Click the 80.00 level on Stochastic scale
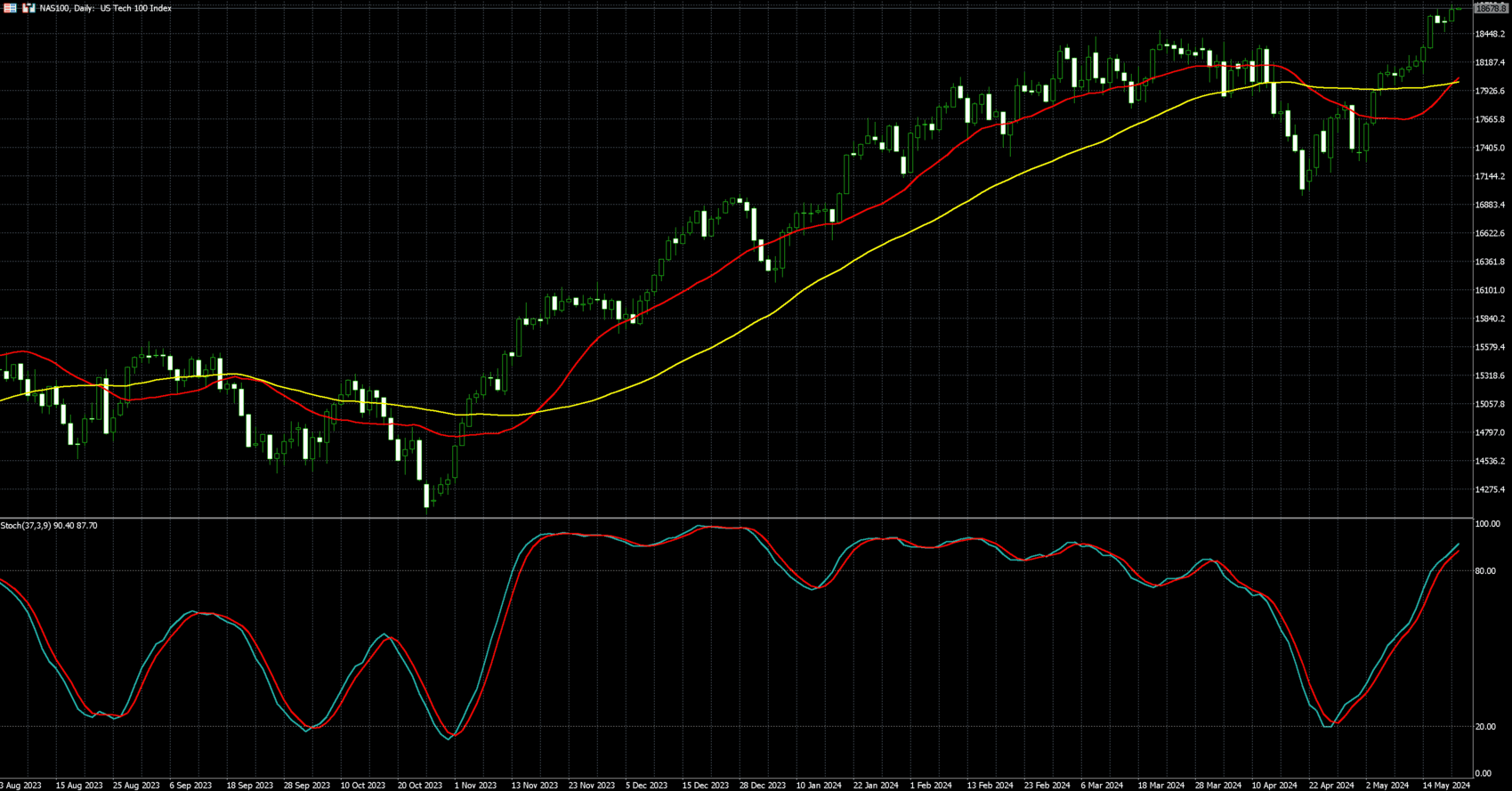The image size is (1512, 791). click(1485, 571)
